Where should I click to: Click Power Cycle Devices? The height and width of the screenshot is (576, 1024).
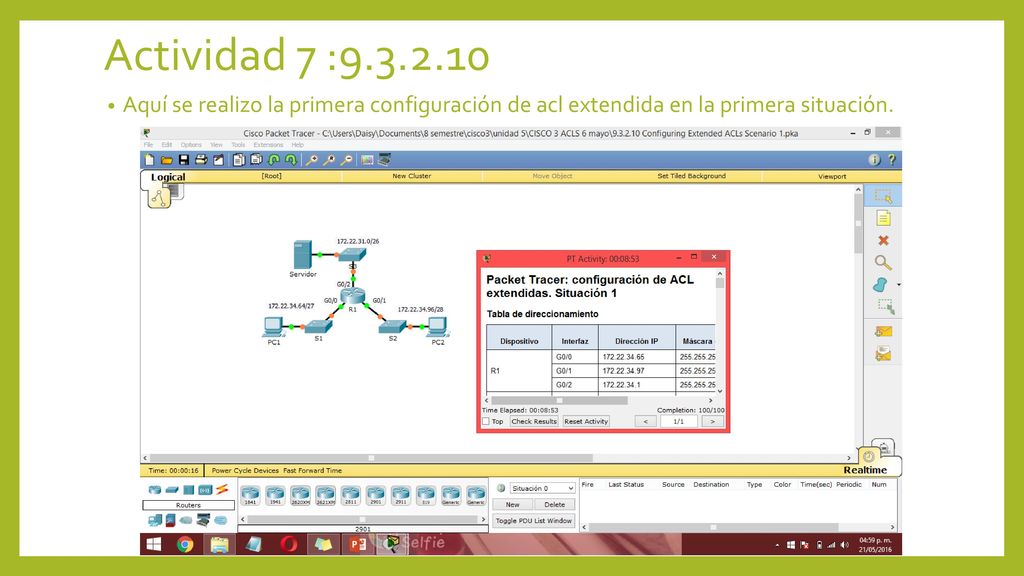(245, 470)
